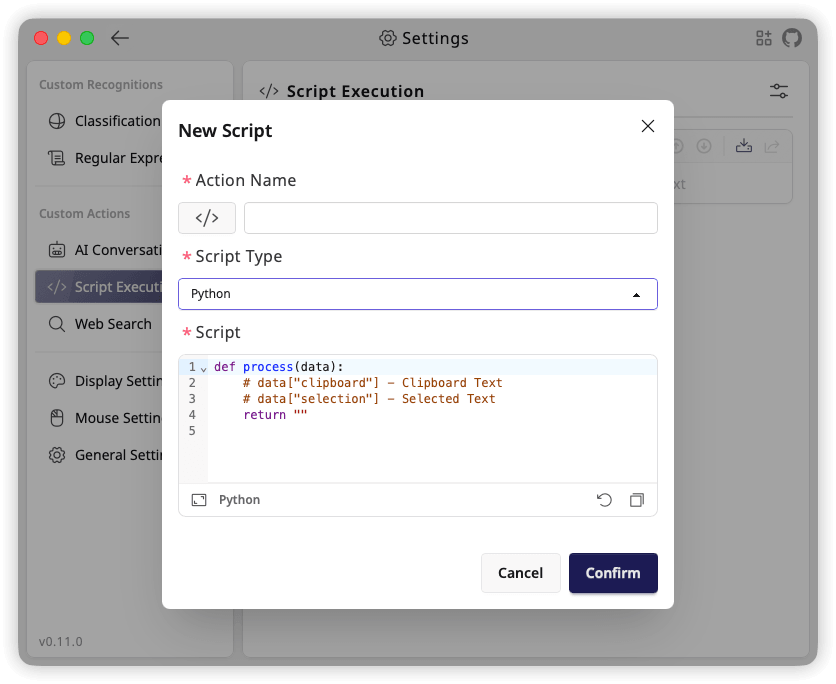
Task: Reset the script with the undo icon
Action: click(604, 500)
